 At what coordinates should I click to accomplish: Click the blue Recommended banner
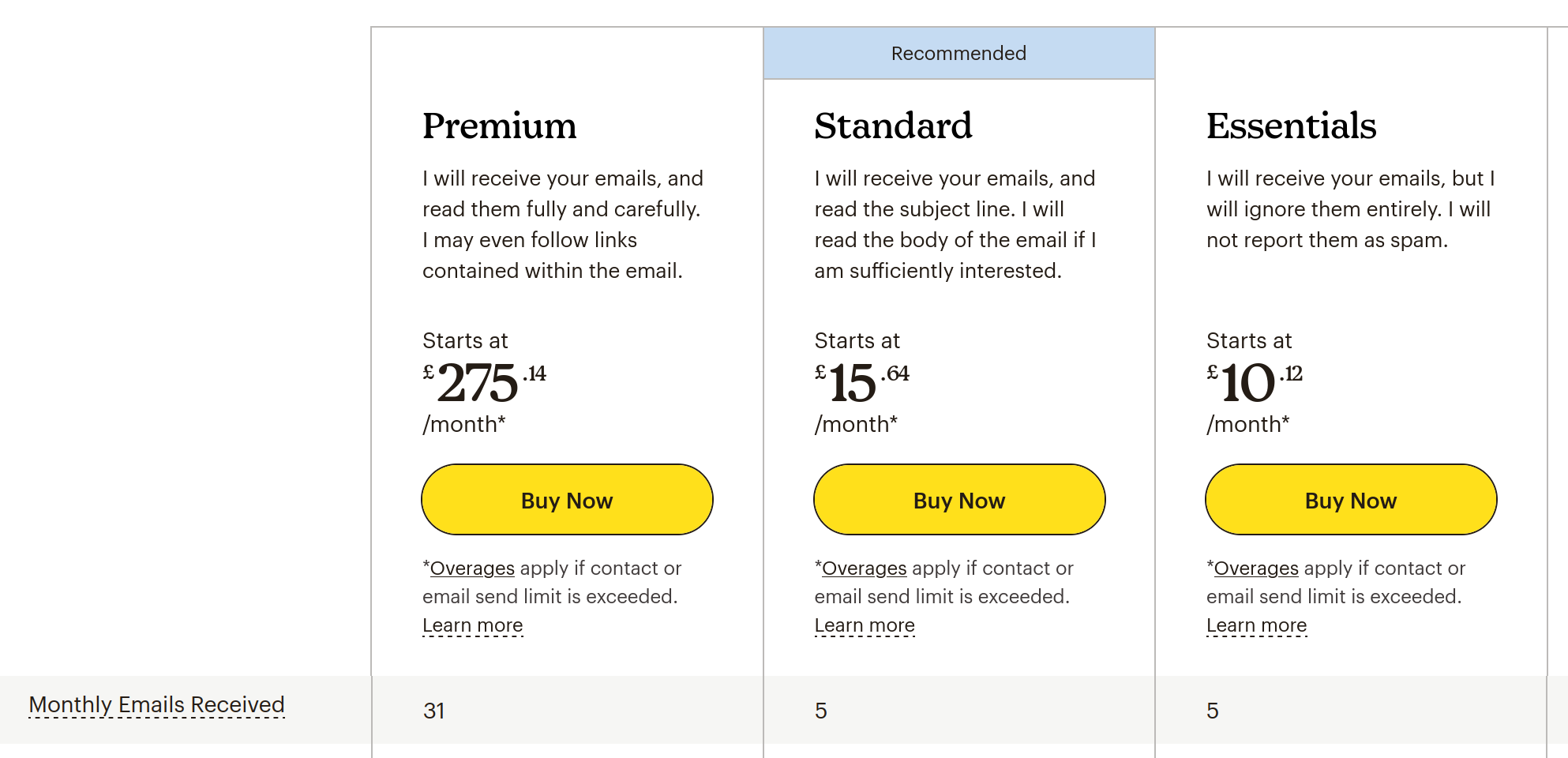(x=959, y=54)
